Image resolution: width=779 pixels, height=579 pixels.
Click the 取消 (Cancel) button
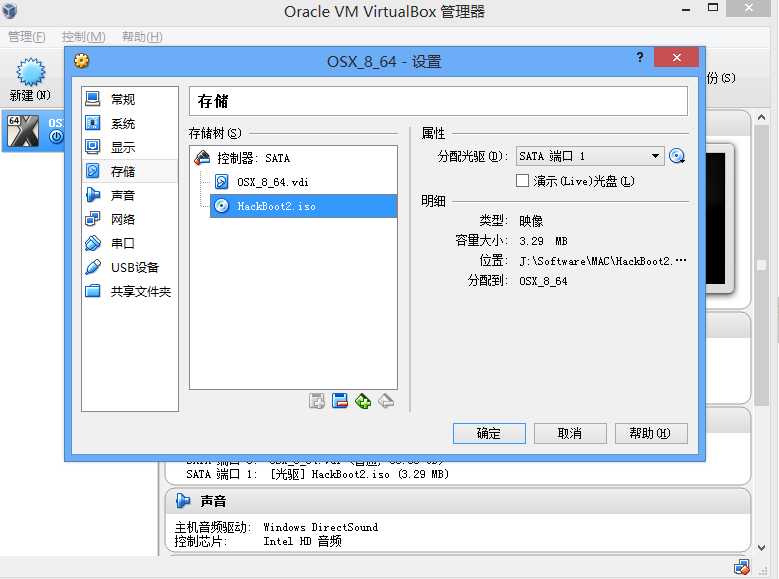570,433
